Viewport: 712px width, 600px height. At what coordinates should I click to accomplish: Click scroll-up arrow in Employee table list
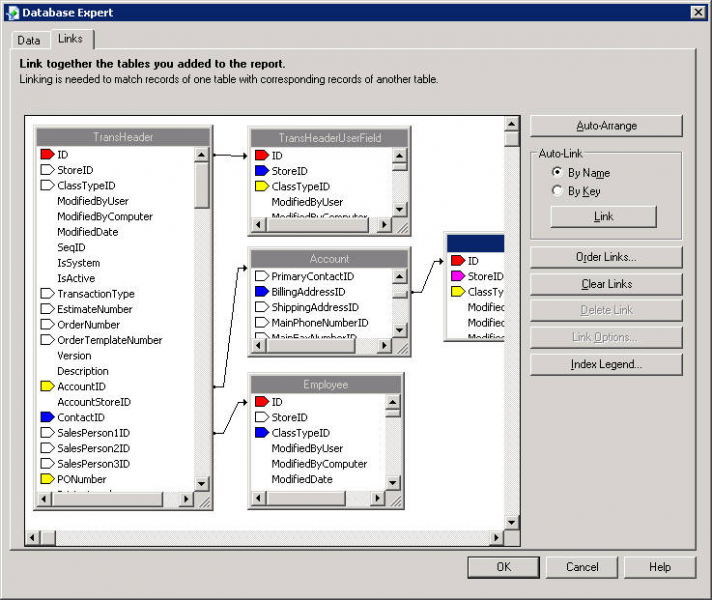click(393, 402)
